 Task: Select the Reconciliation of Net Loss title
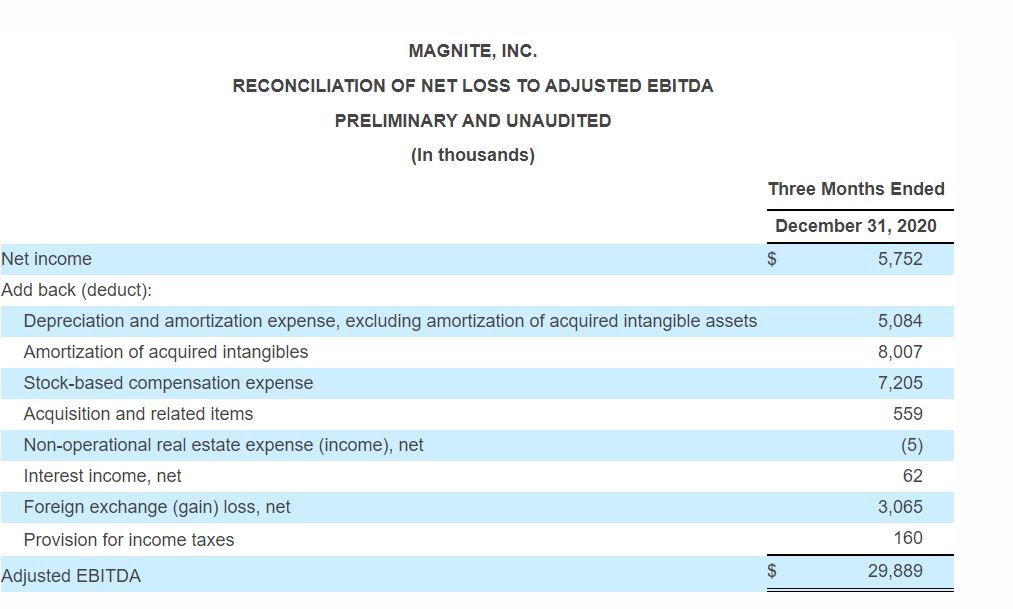[472, 86]
